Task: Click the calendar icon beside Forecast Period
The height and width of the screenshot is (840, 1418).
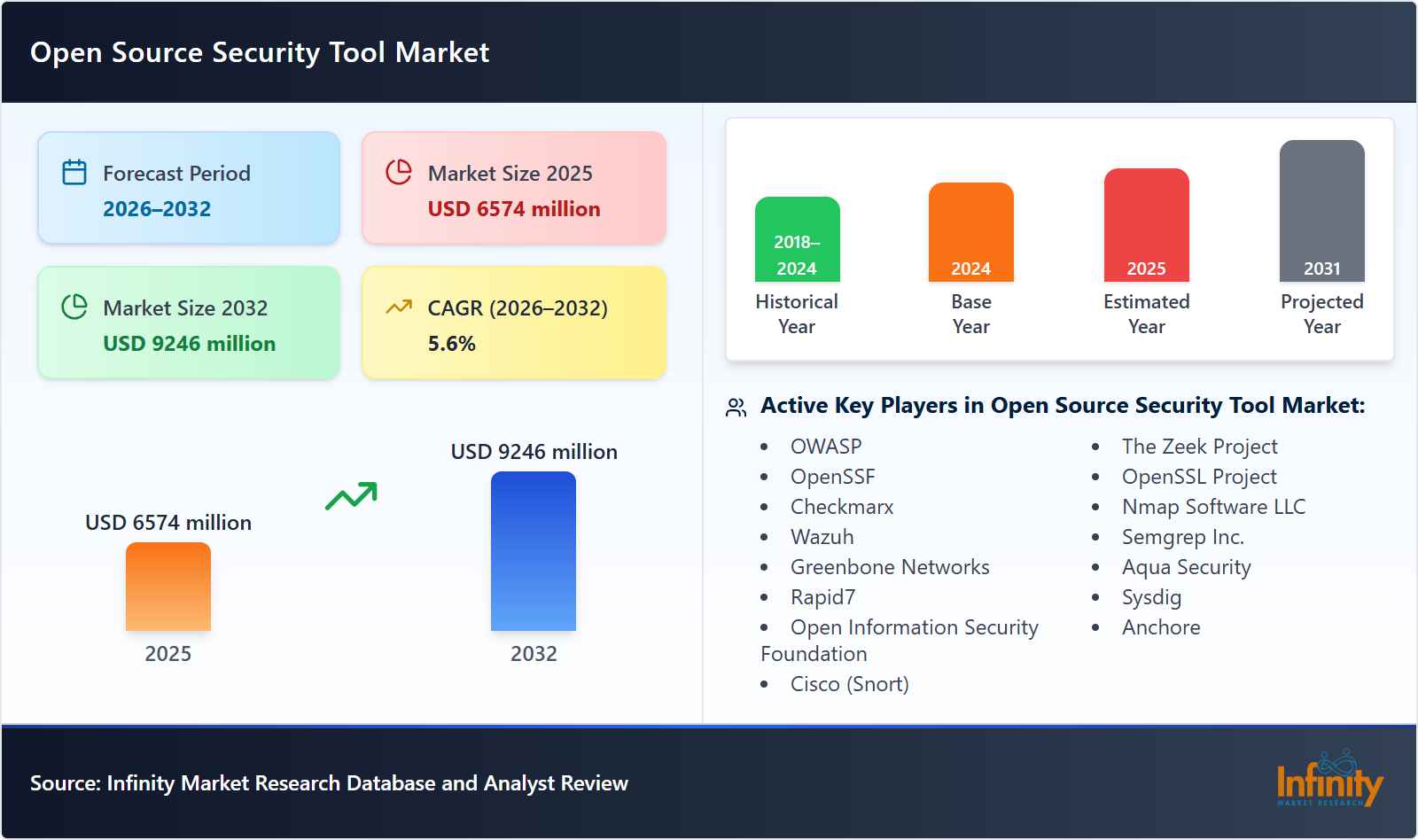Action: [74, 172]
